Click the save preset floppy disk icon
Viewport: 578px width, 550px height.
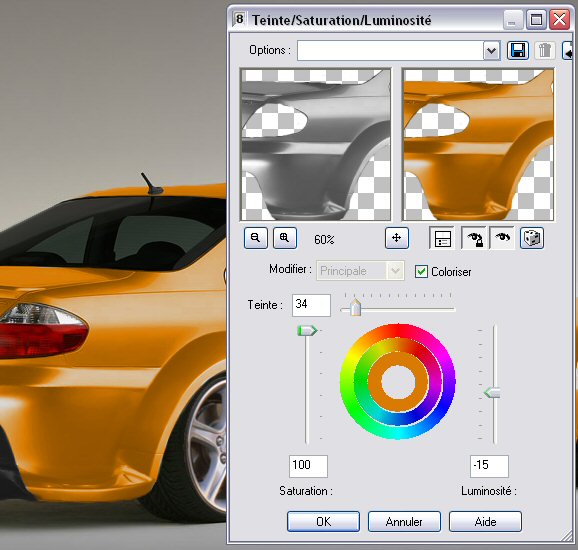[518, 51]
